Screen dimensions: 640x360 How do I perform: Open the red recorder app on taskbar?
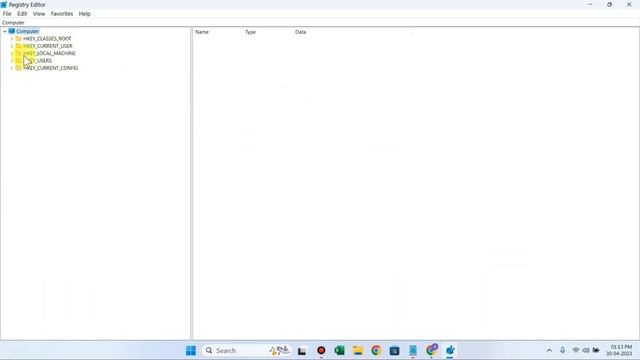321,351
